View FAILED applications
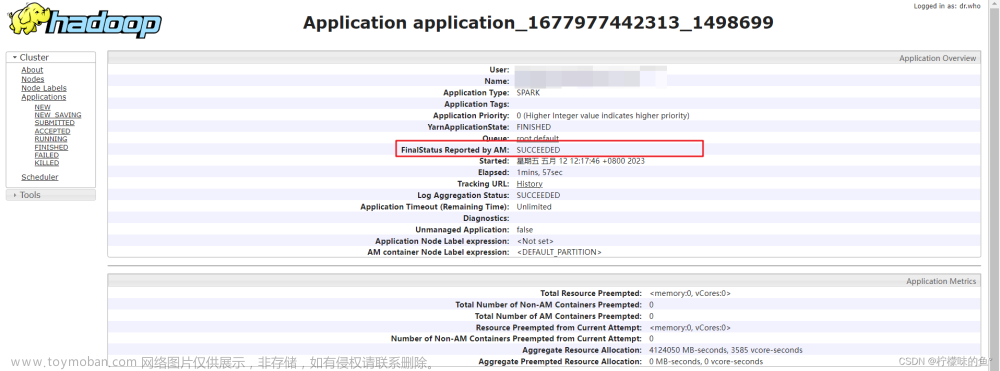This screenshot has height=371, width=1000. tap(47, 156)
